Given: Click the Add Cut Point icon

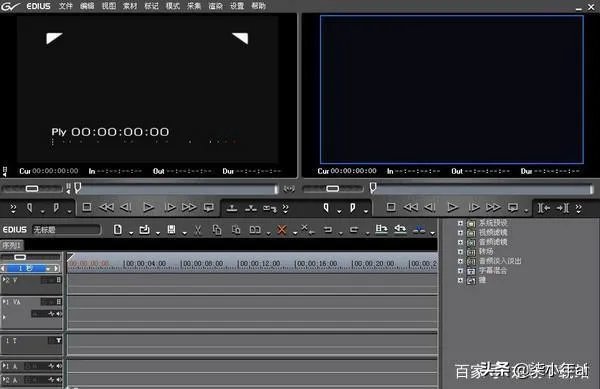Looking at the screenshot, I should (x=381, y=229).
